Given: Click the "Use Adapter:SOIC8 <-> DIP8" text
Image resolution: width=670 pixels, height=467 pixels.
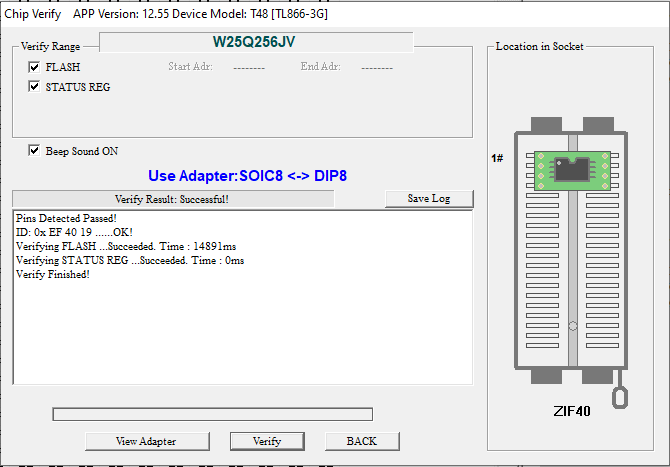Looking at the screenshot, I should click(x=247, y=176).
